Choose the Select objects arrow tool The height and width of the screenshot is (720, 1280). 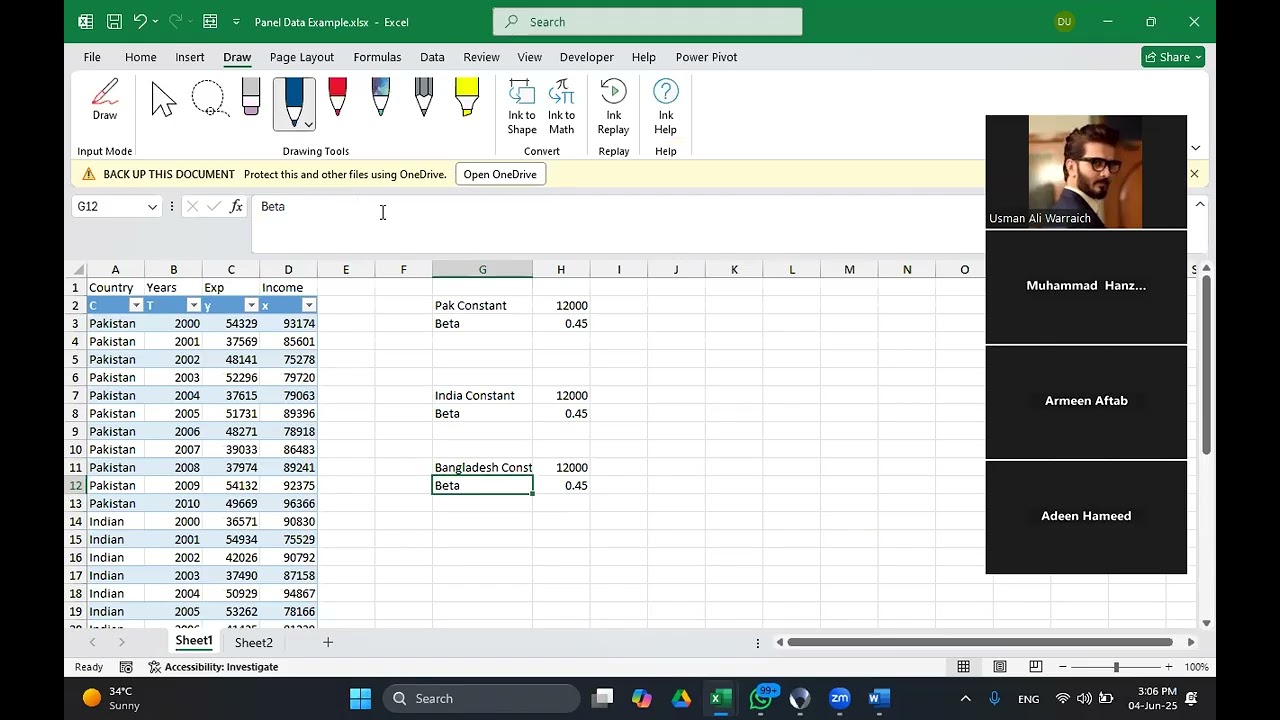[x=164, y=100]
